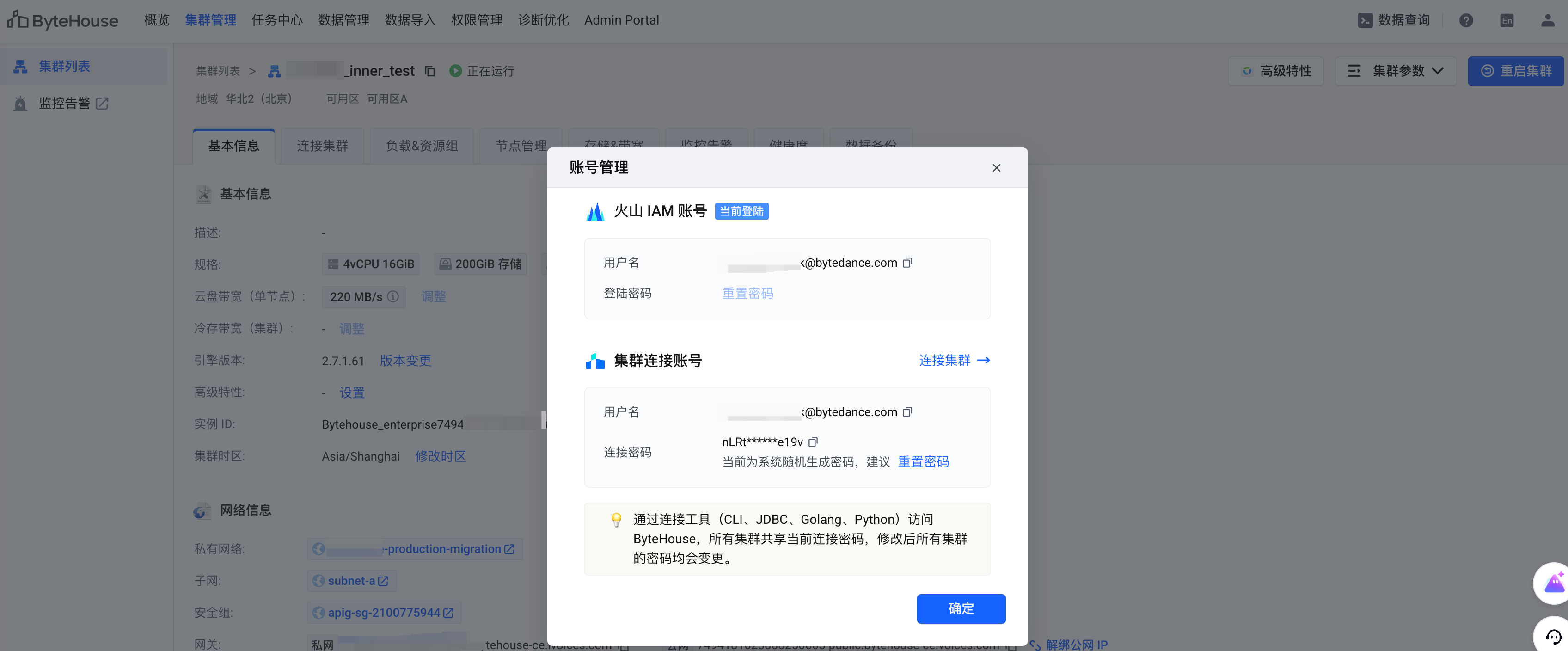Click the 版本变更 link

pyautogui.click(x=405, y=361)
